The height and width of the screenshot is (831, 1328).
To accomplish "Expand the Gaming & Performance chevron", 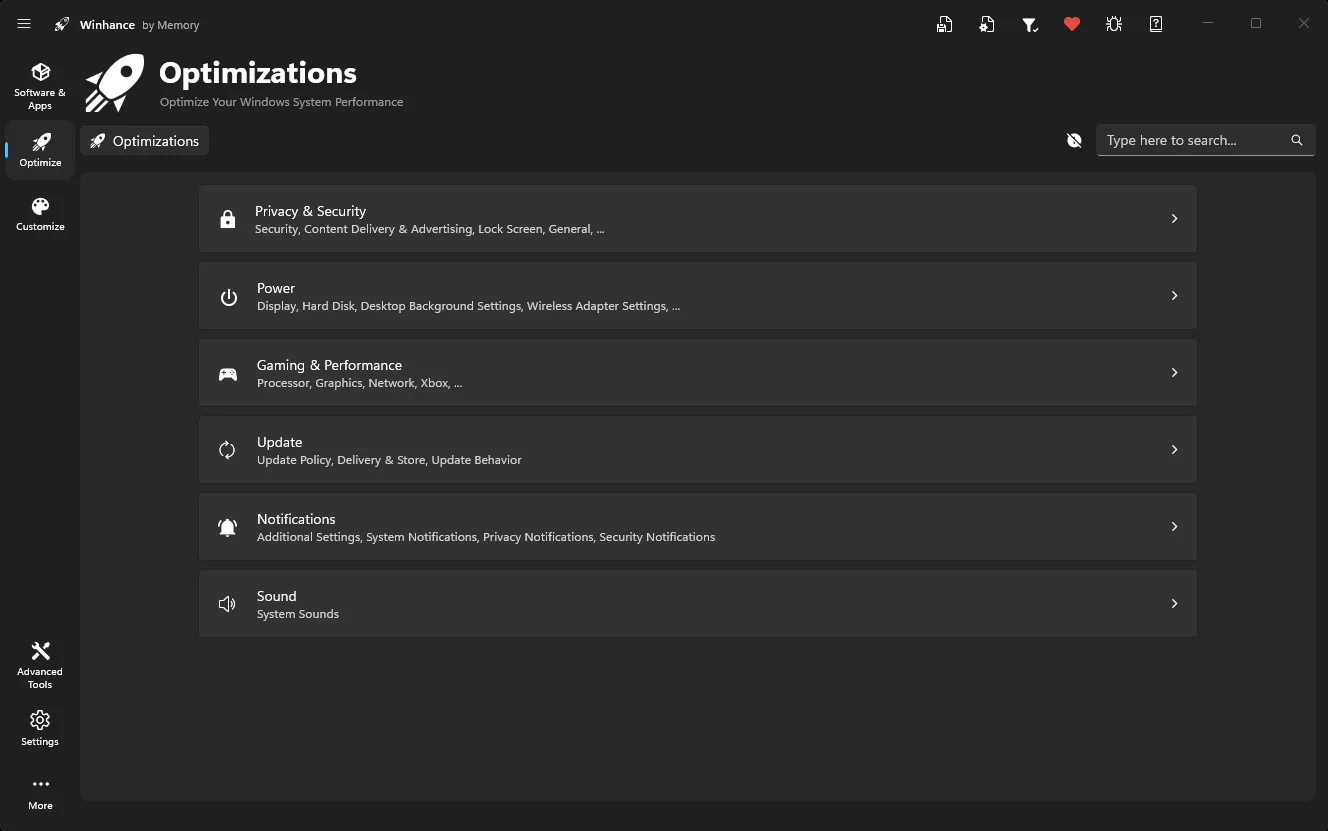I will pos(1174,373).
